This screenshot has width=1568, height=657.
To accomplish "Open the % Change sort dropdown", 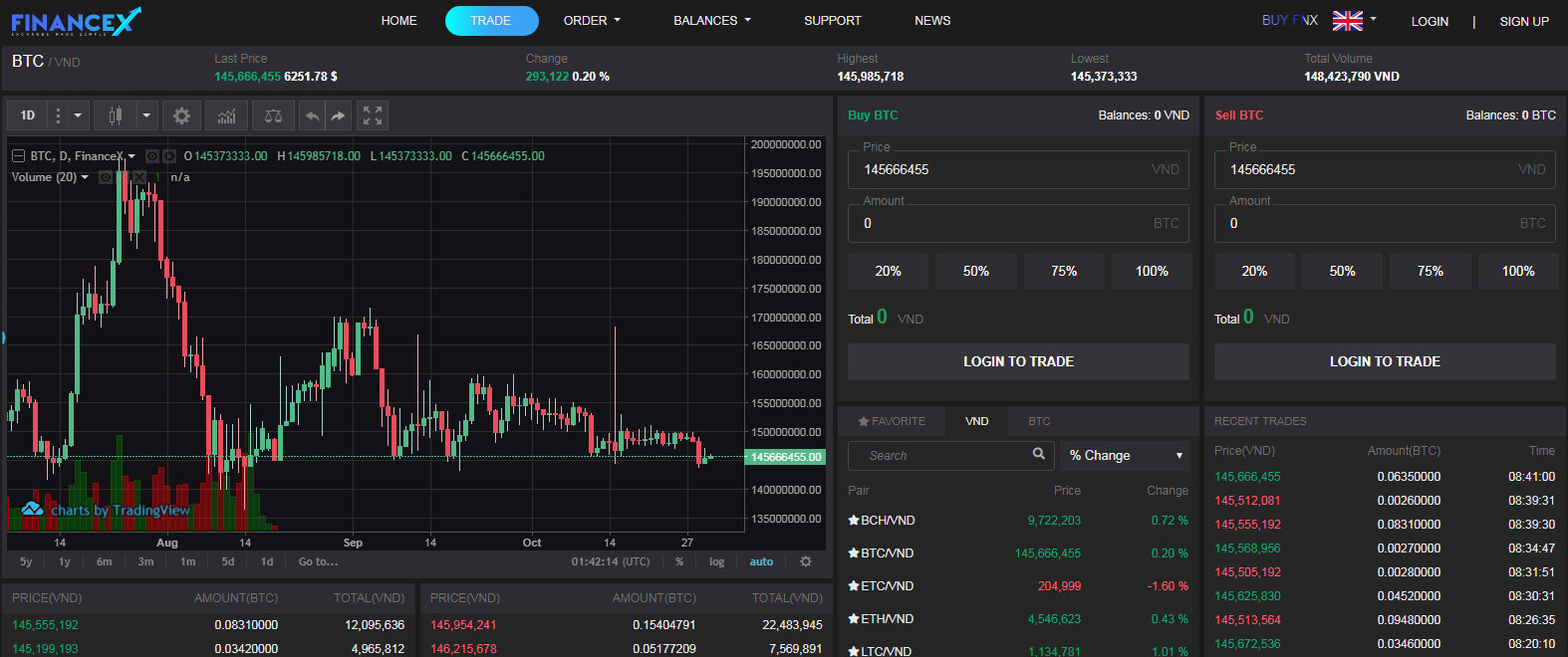I will (x=1125, y=455).
